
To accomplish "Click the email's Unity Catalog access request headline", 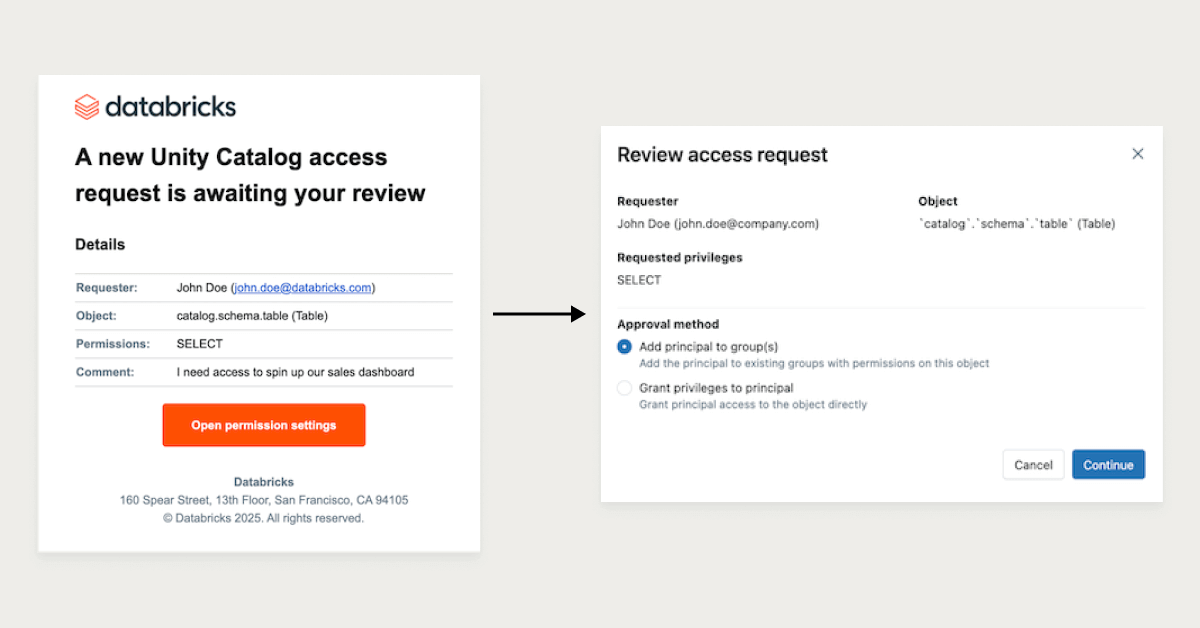I will coord(250,175).
